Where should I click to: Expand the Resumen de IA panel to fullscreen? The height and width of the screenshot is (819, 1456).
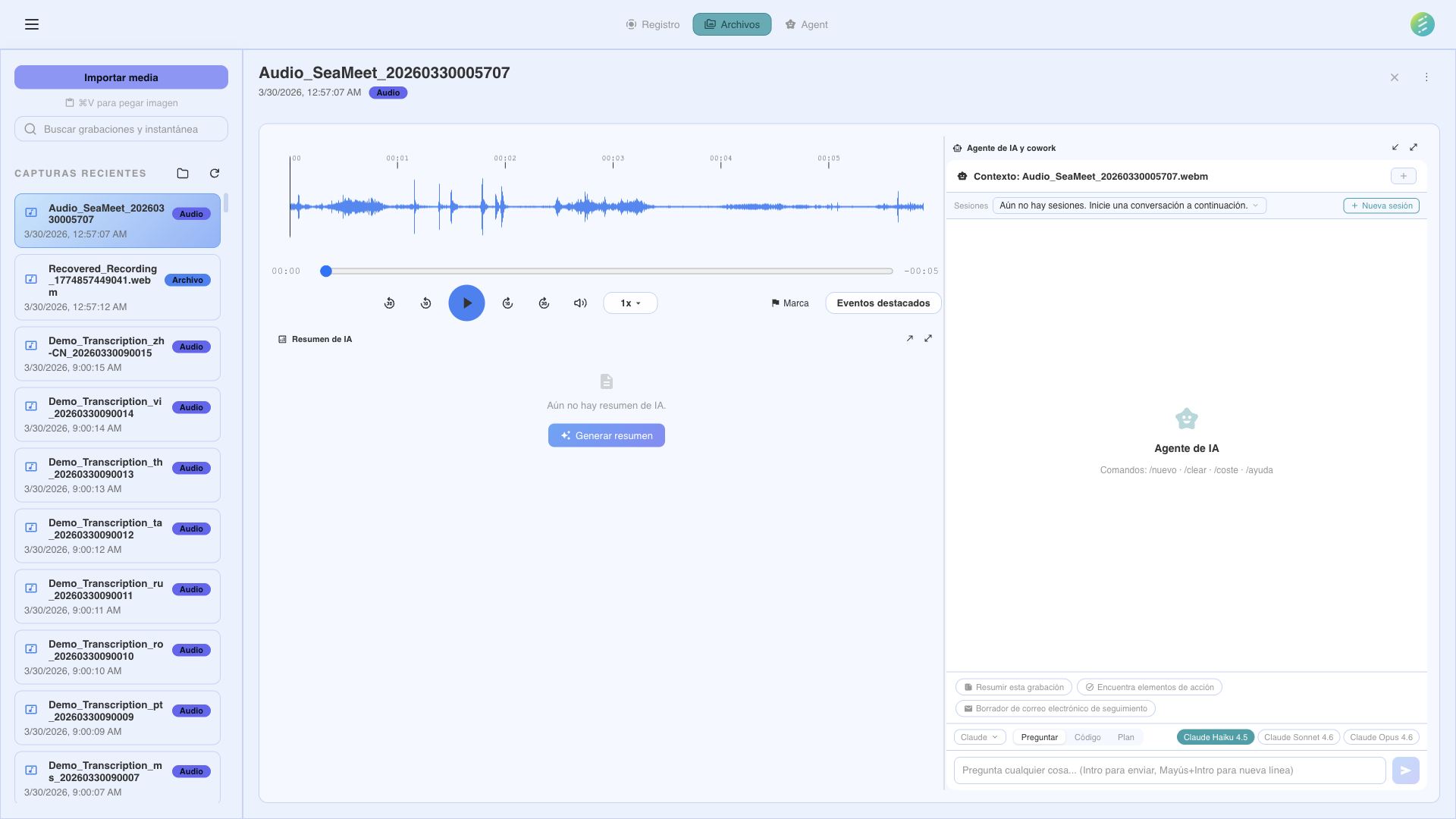[928, 339]
